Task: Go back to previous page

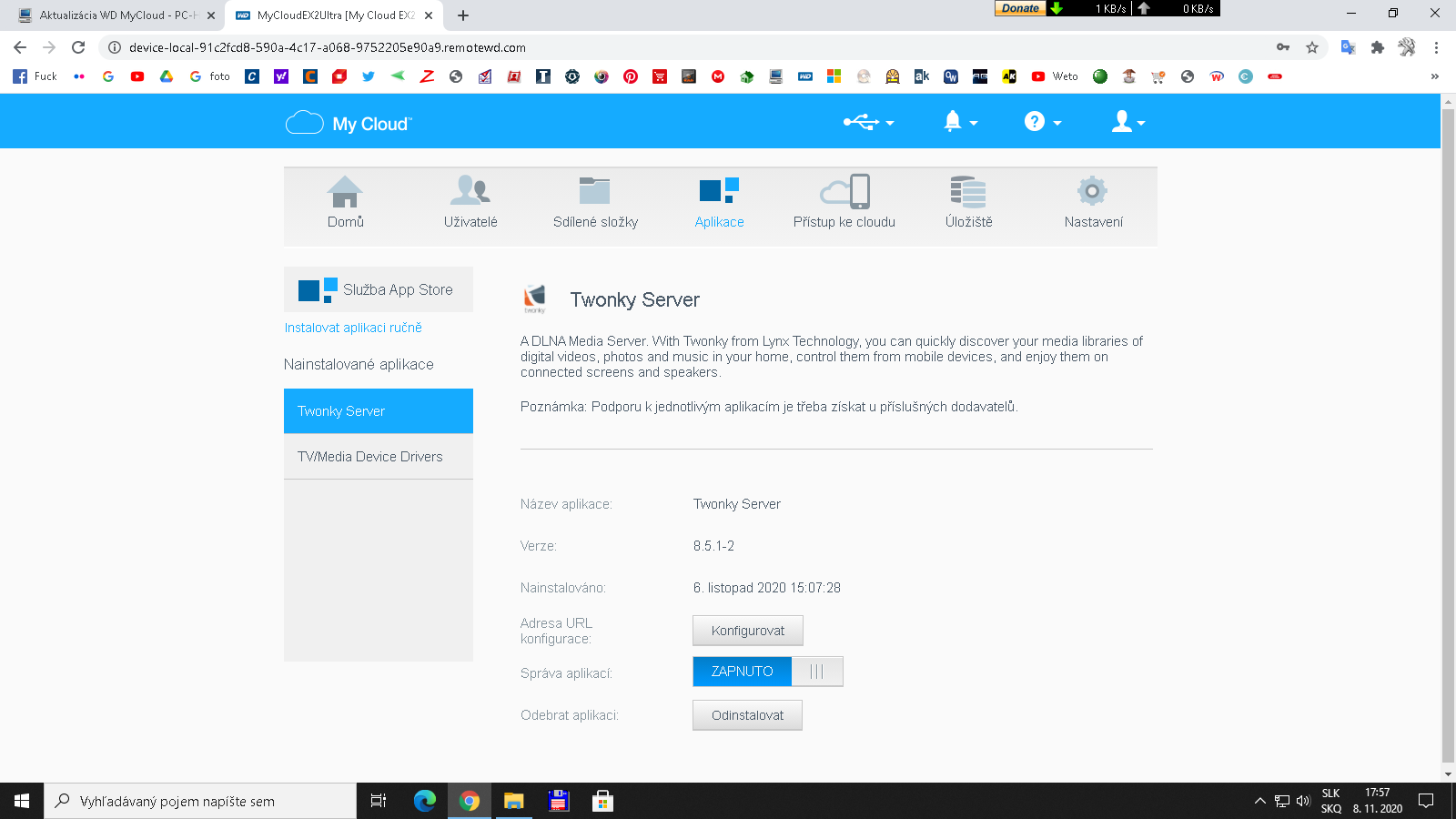Action: [20, 47]
